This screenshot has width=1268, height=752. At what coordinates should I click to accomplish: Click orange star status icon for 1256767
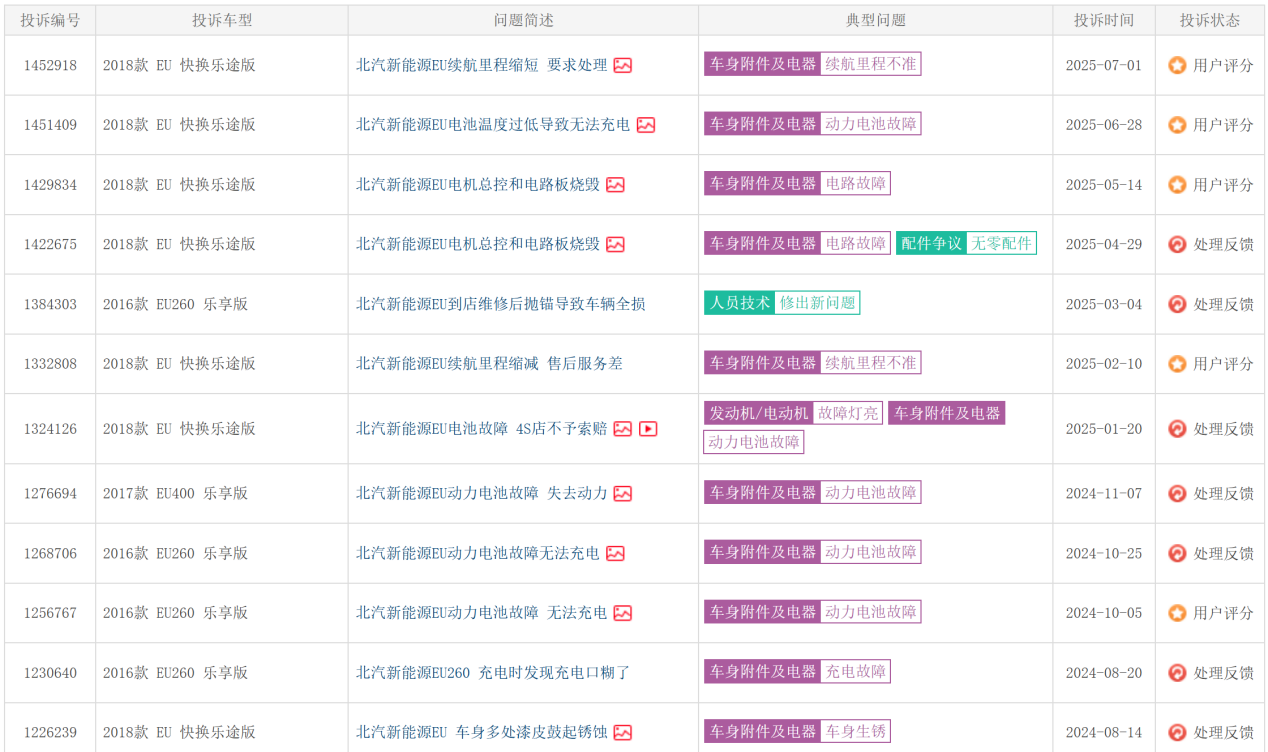(1177, 613)
